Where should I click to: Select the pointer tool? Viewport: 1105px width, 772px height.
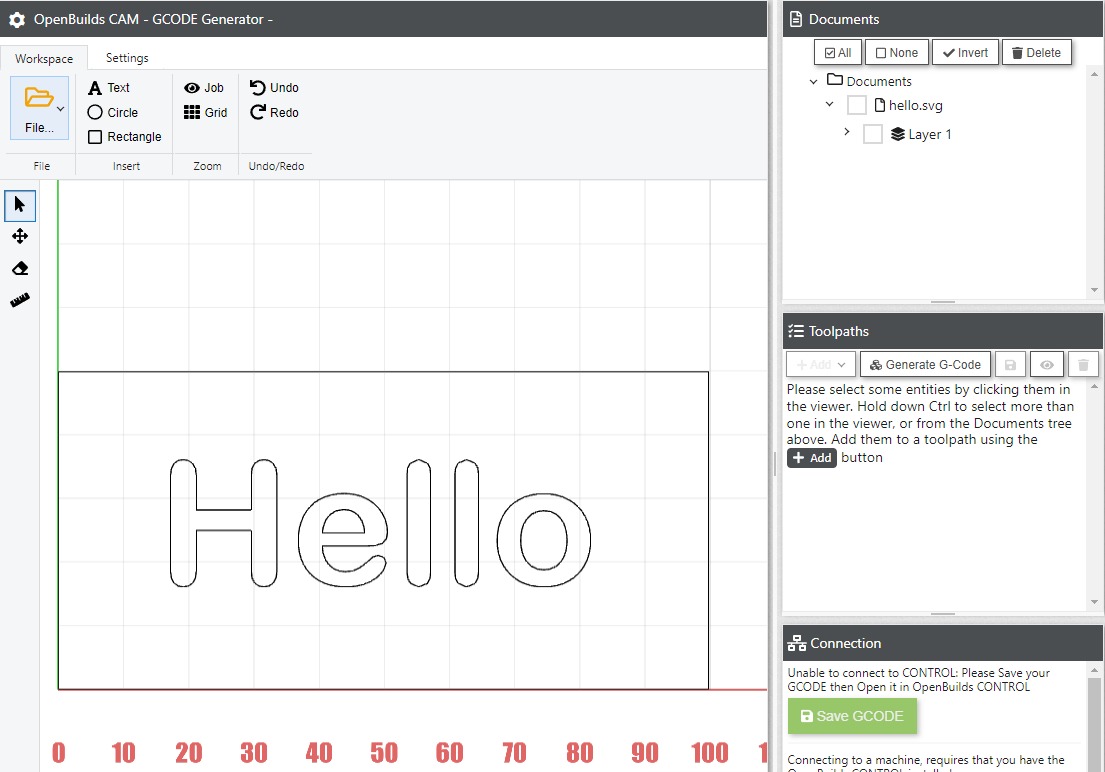click(20, 205)
